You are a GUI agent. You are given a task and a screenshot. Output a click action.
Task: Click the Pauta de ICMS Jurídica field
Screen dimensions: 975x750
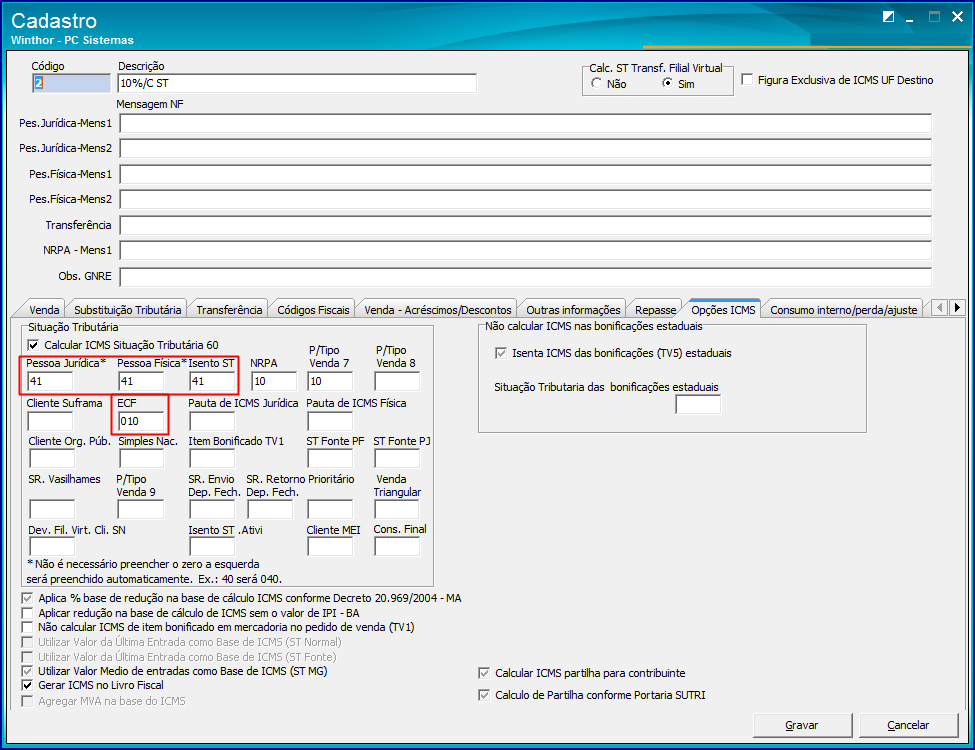point(212,421)
